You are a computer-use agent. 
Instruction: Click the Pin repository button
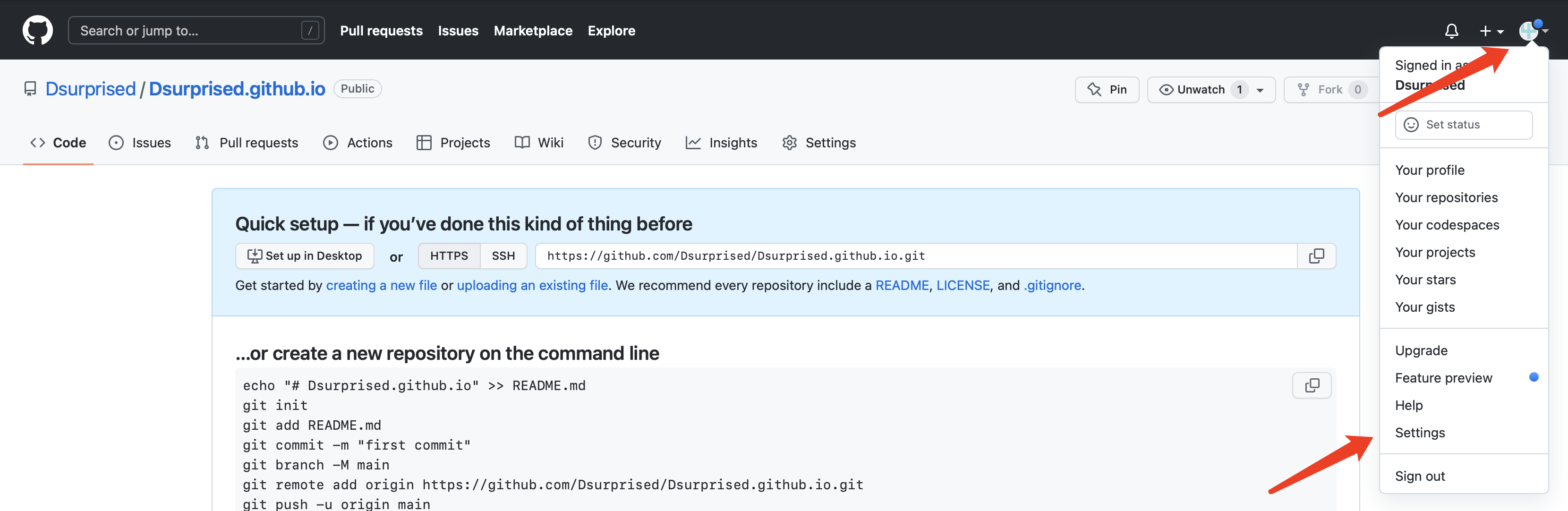[1107, 89]
